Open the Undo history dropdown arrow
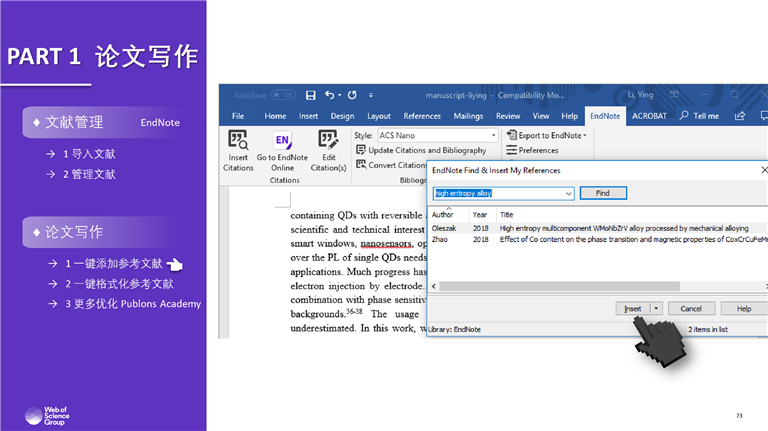The image size is (768, 431). (339, 95)
